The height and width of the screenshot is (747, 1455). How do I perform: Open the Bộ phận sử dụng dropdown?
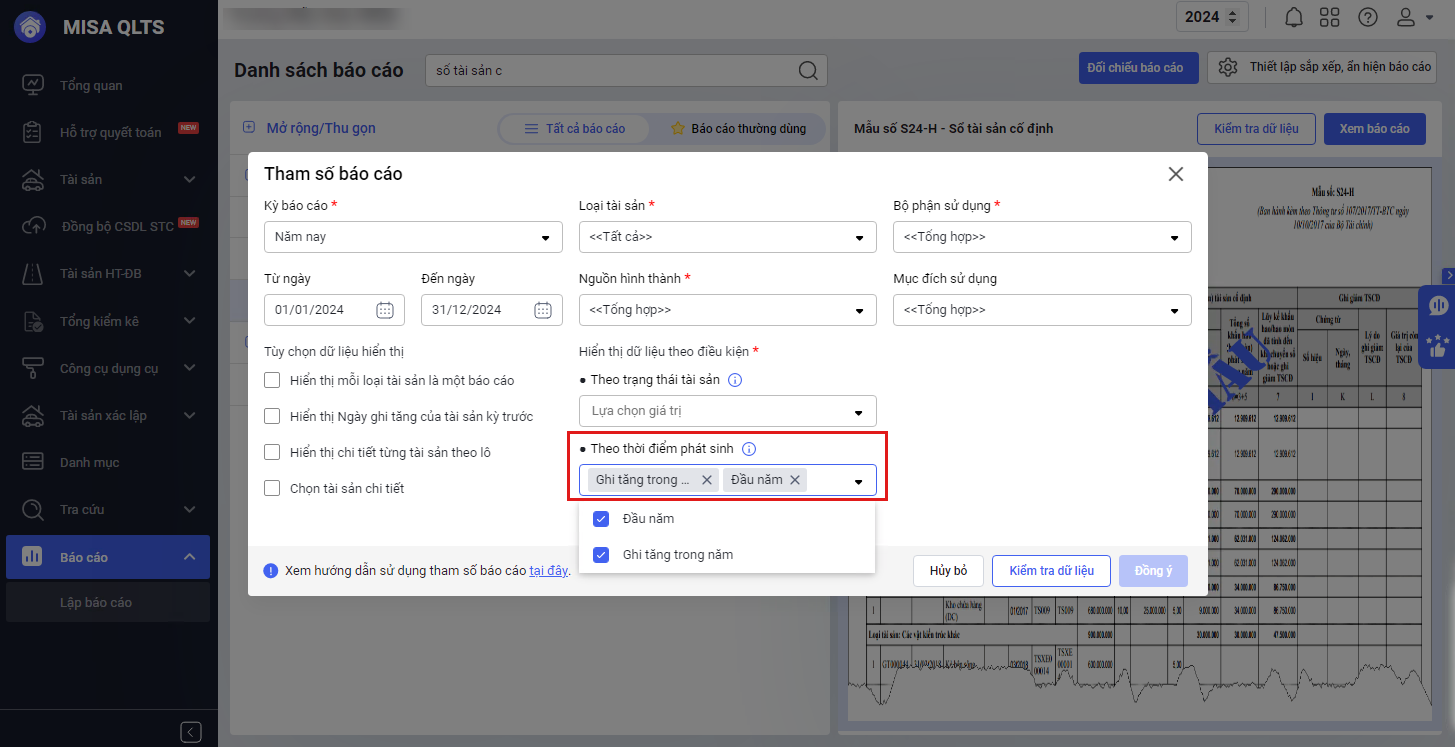point(1041,238)
